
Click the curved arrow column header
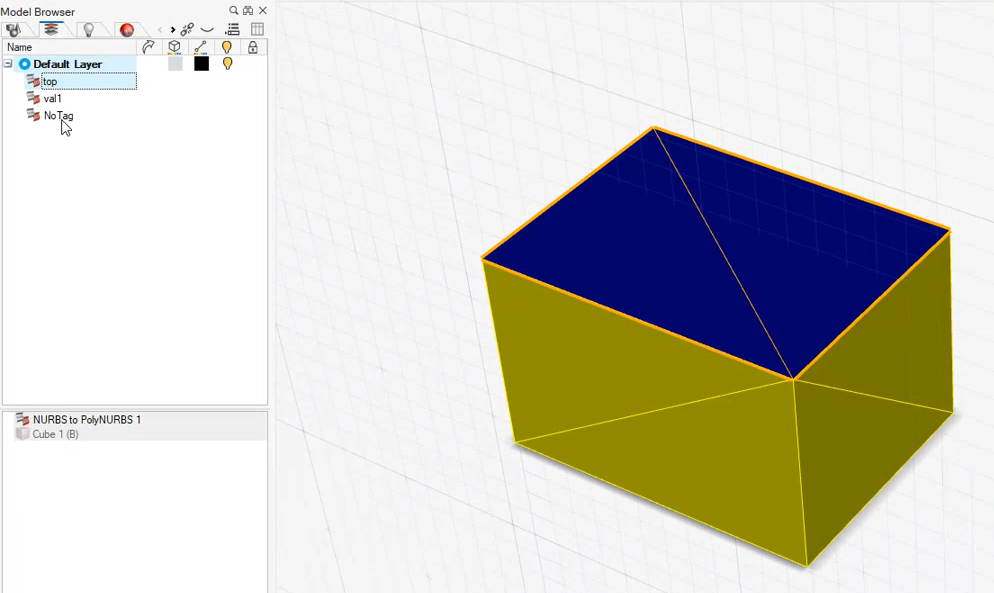point(148,47)
